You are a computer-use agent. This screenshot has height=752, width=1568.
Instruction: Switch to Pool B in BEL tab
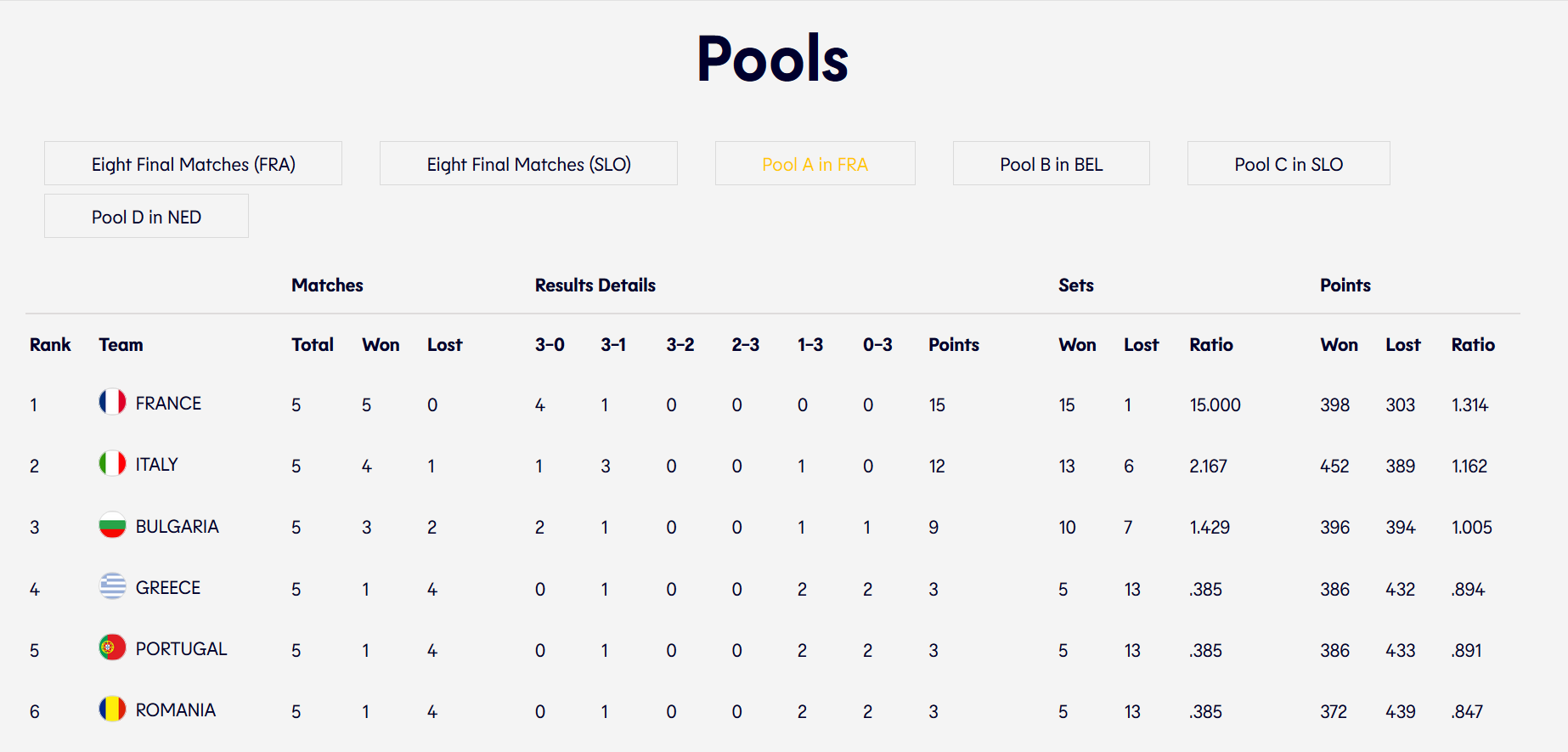pos(1052,163)
